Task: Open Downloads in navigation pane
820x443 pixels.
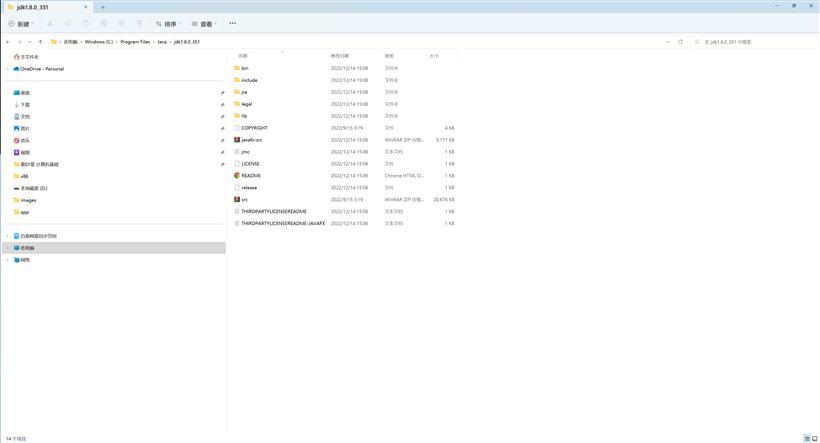Action: tap(22, 105)
